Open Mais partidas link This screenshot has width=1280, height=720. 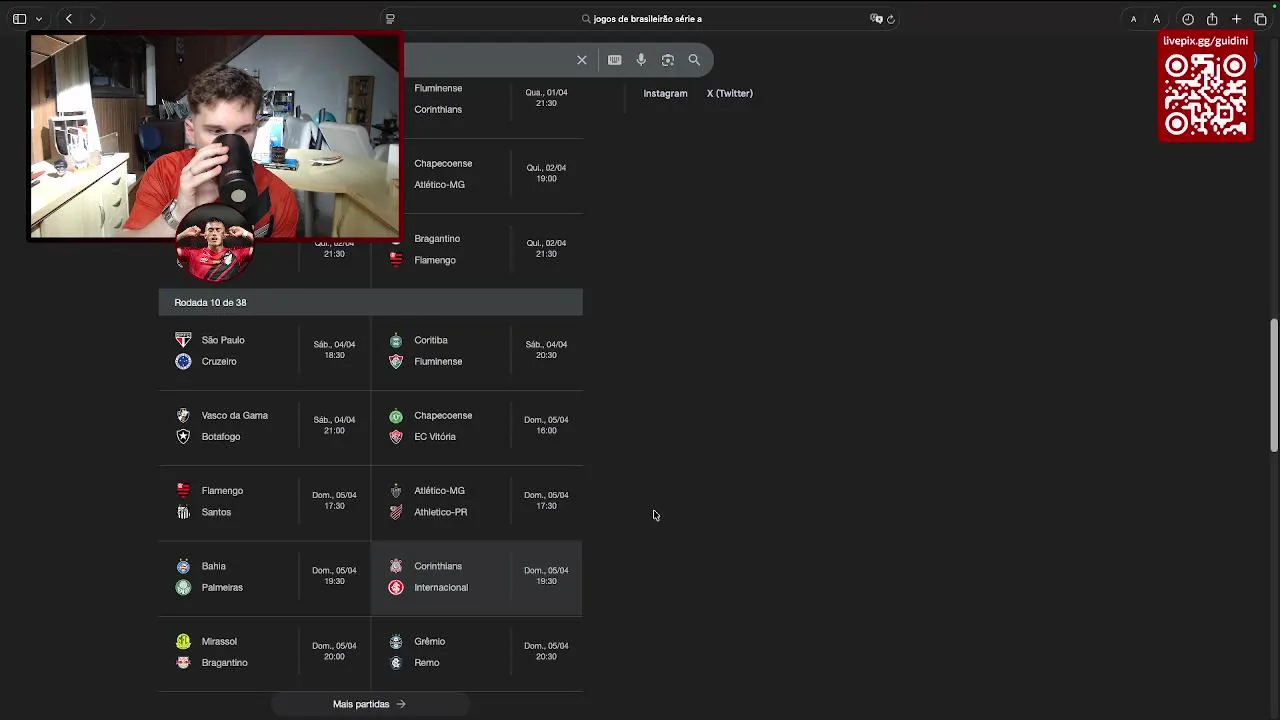370,704
